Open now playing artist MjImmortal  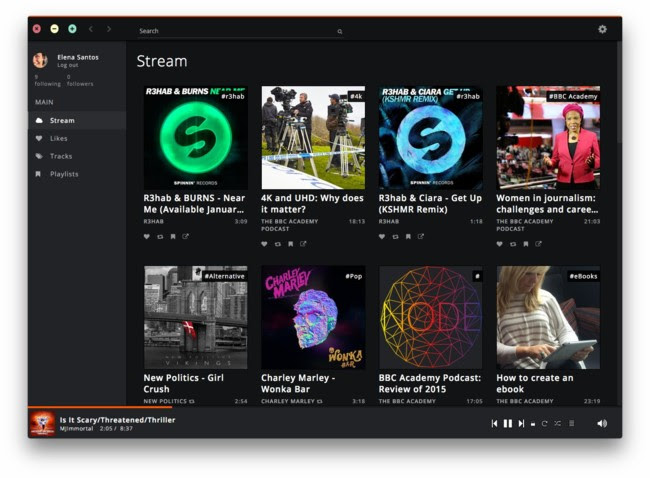click(76, 429)
